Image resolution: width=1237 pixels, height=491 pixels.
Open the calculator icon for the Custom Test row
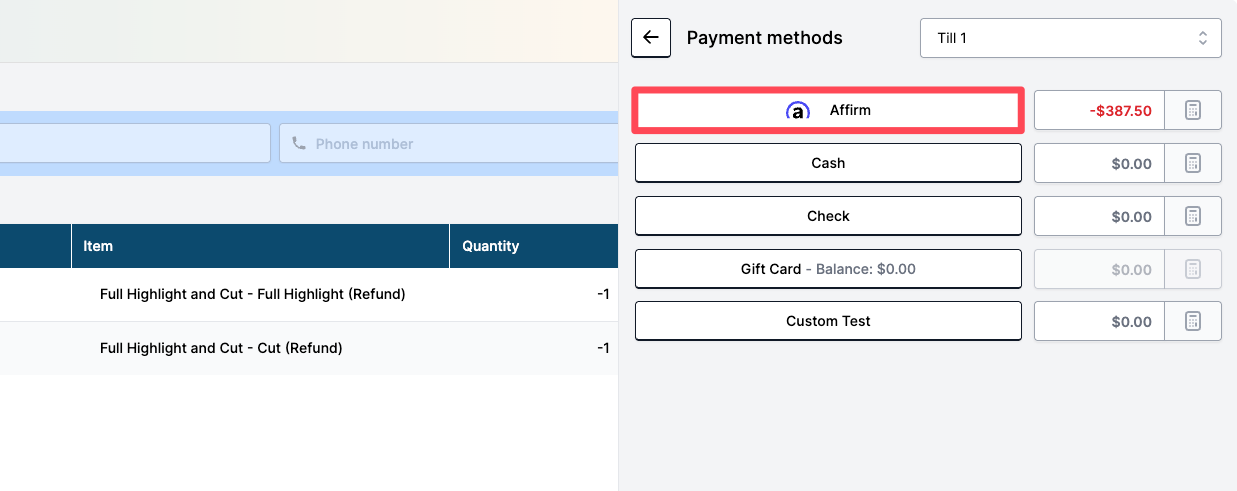1193,321
